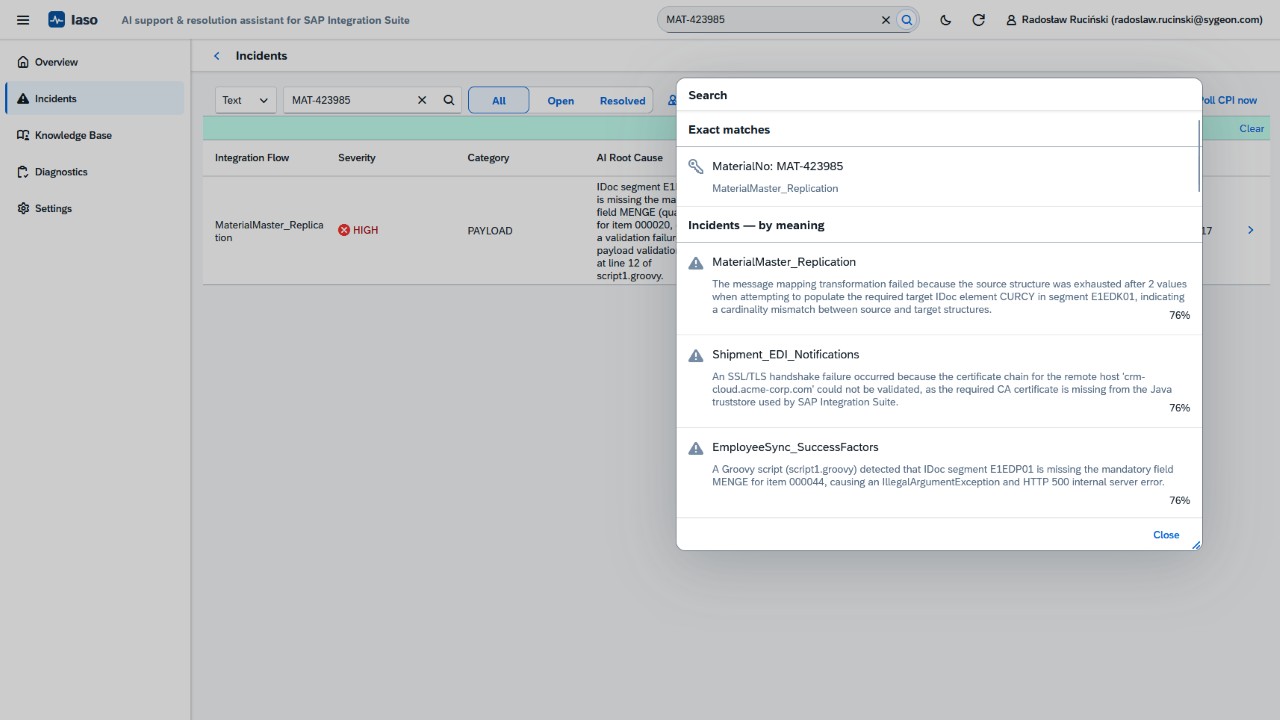This screenshot has height=720, width=1280.
Task: Clear the incidents filter input
Action: tap(422, 100)
